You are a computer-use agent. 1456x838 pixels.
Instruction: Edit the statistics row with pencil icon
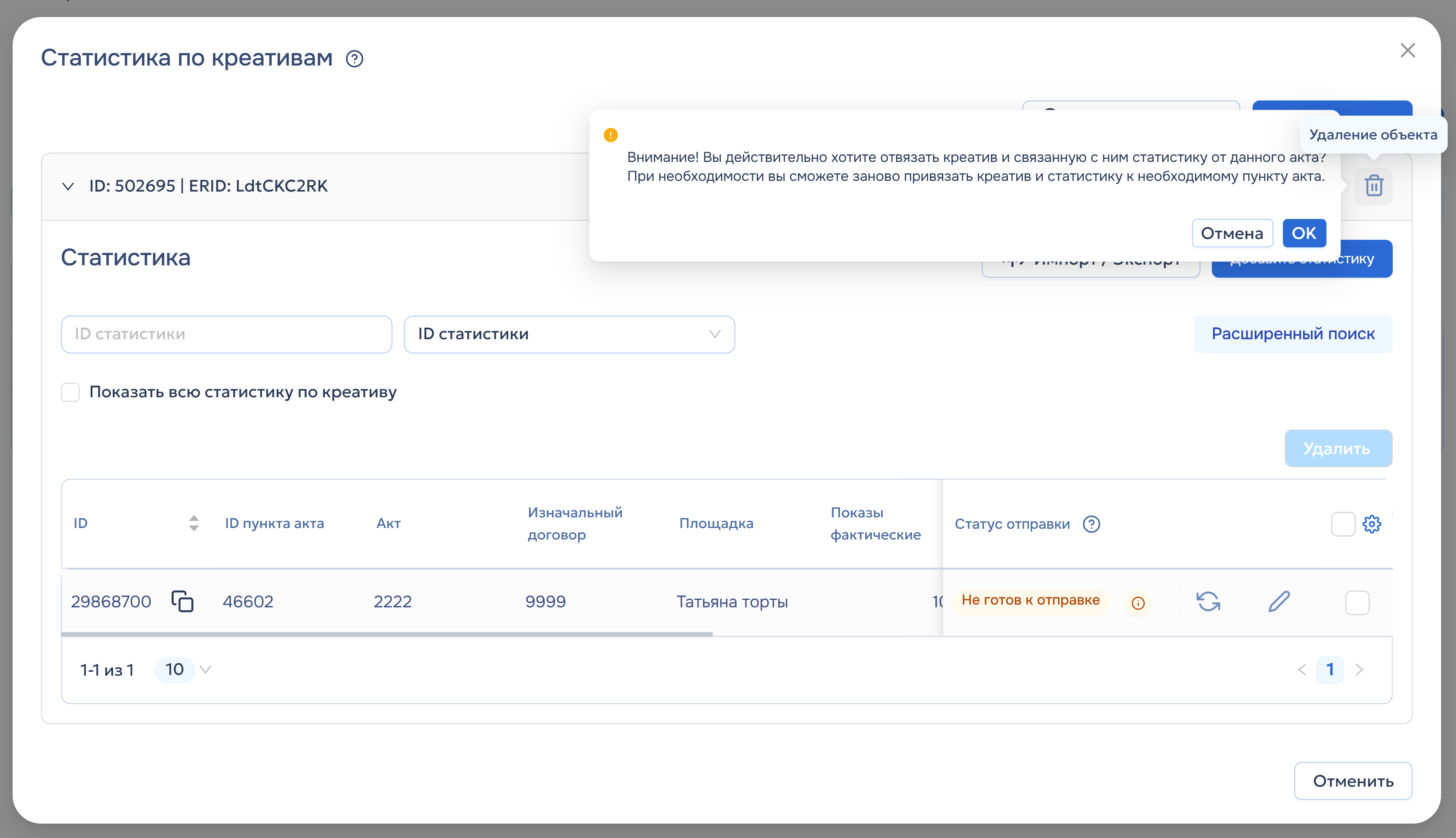tap(1279, 601)
